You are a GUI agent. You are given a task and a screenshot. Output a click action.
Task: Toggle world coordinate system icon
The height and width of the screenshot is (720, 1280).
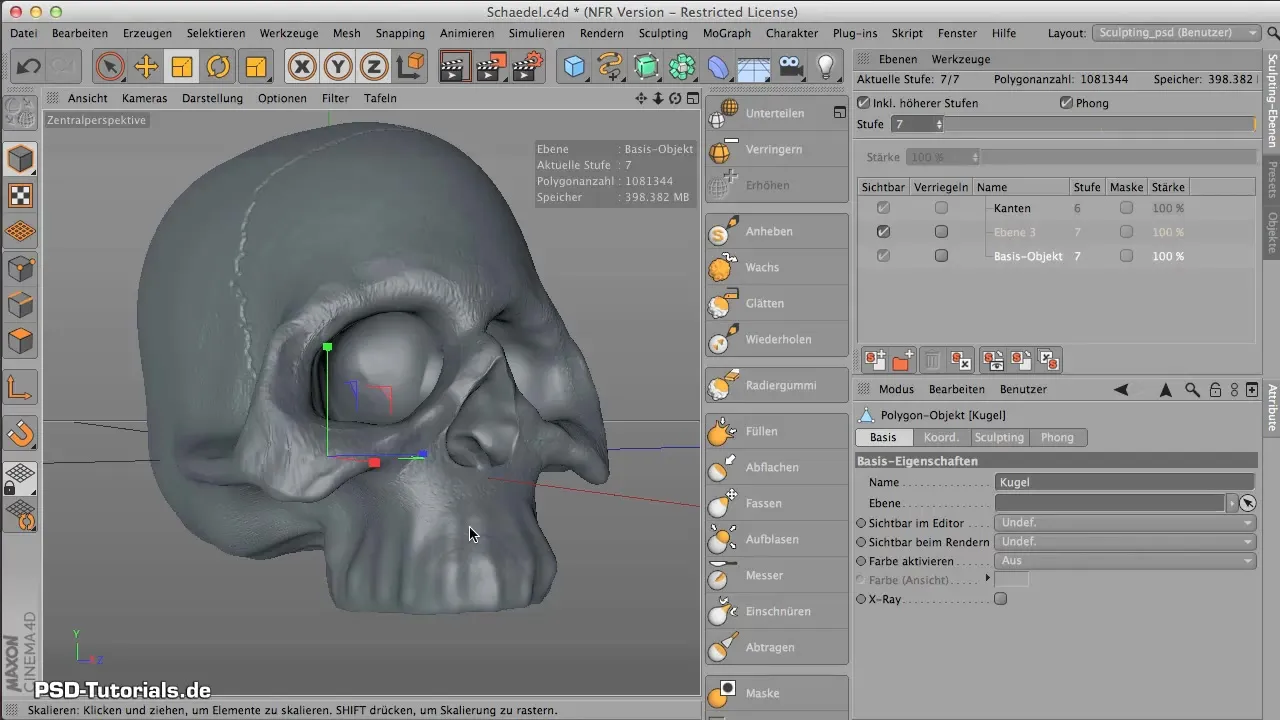click(410, 67)
